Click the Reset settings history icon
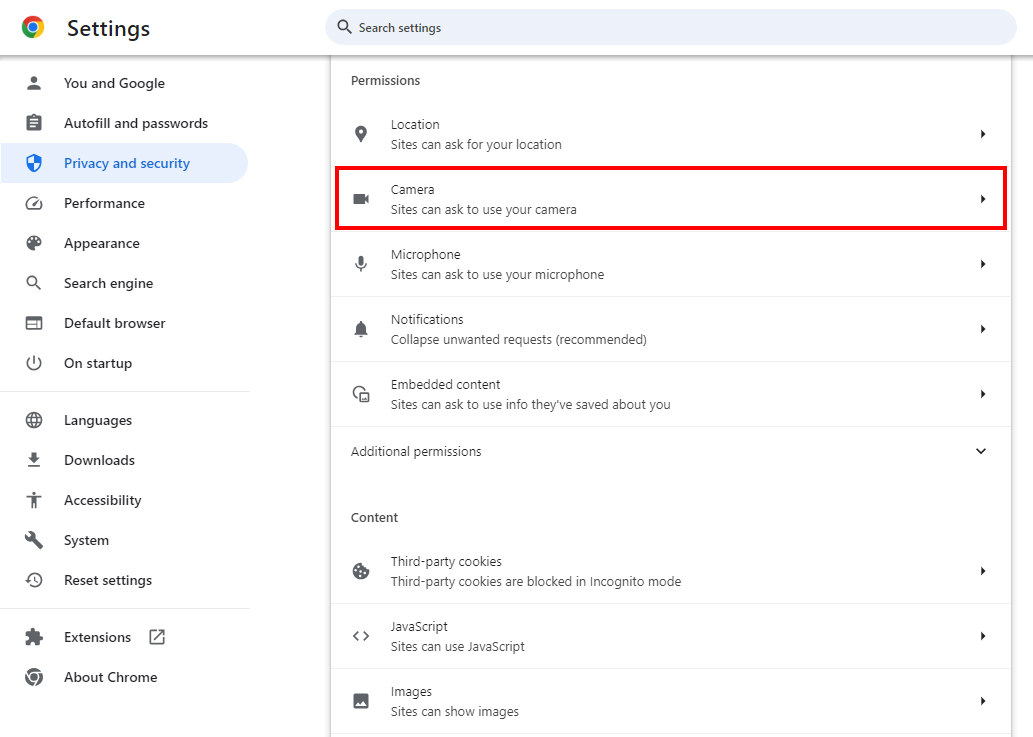The image size is (1033, 737). coord(34,580)
